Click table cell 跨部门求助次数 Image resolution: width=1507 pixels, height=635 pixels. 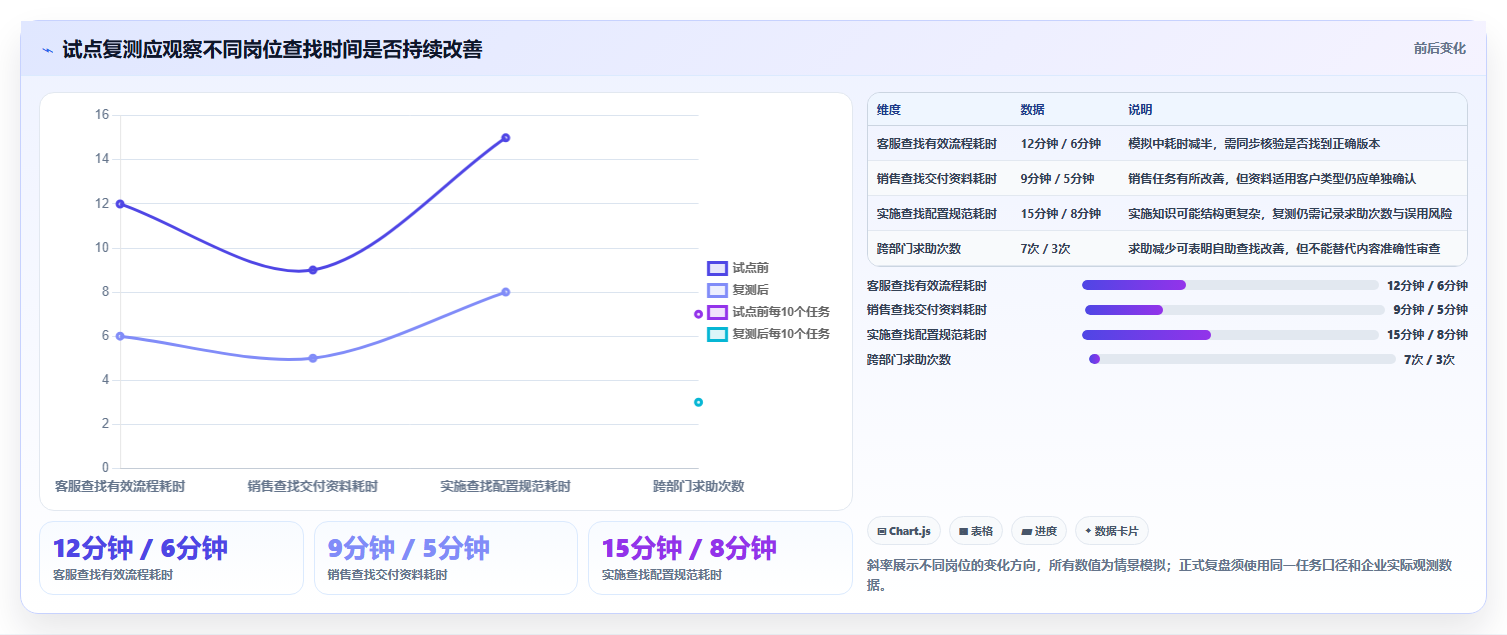919,249
